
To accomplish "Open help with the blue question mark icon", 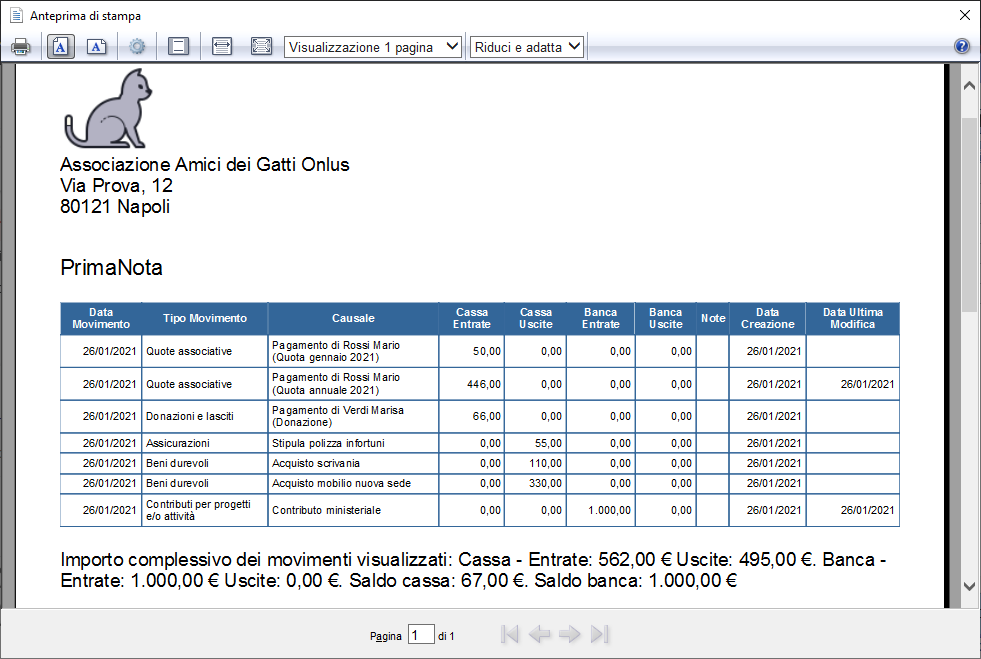I will pos(962,46).
